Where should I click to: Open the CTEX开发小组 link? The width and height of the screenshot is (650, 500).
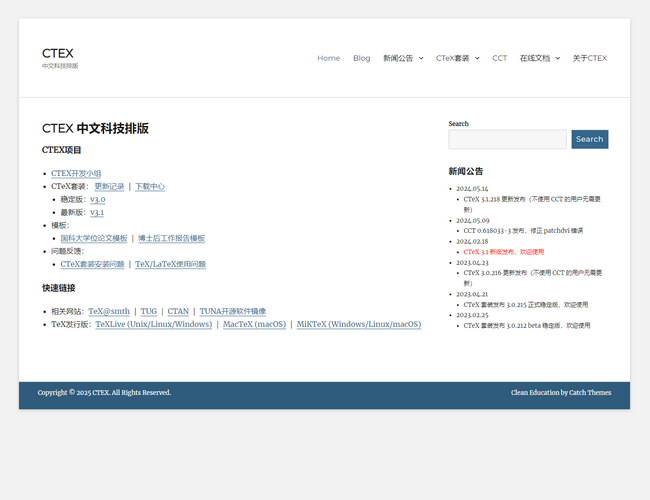pos(76,173)
